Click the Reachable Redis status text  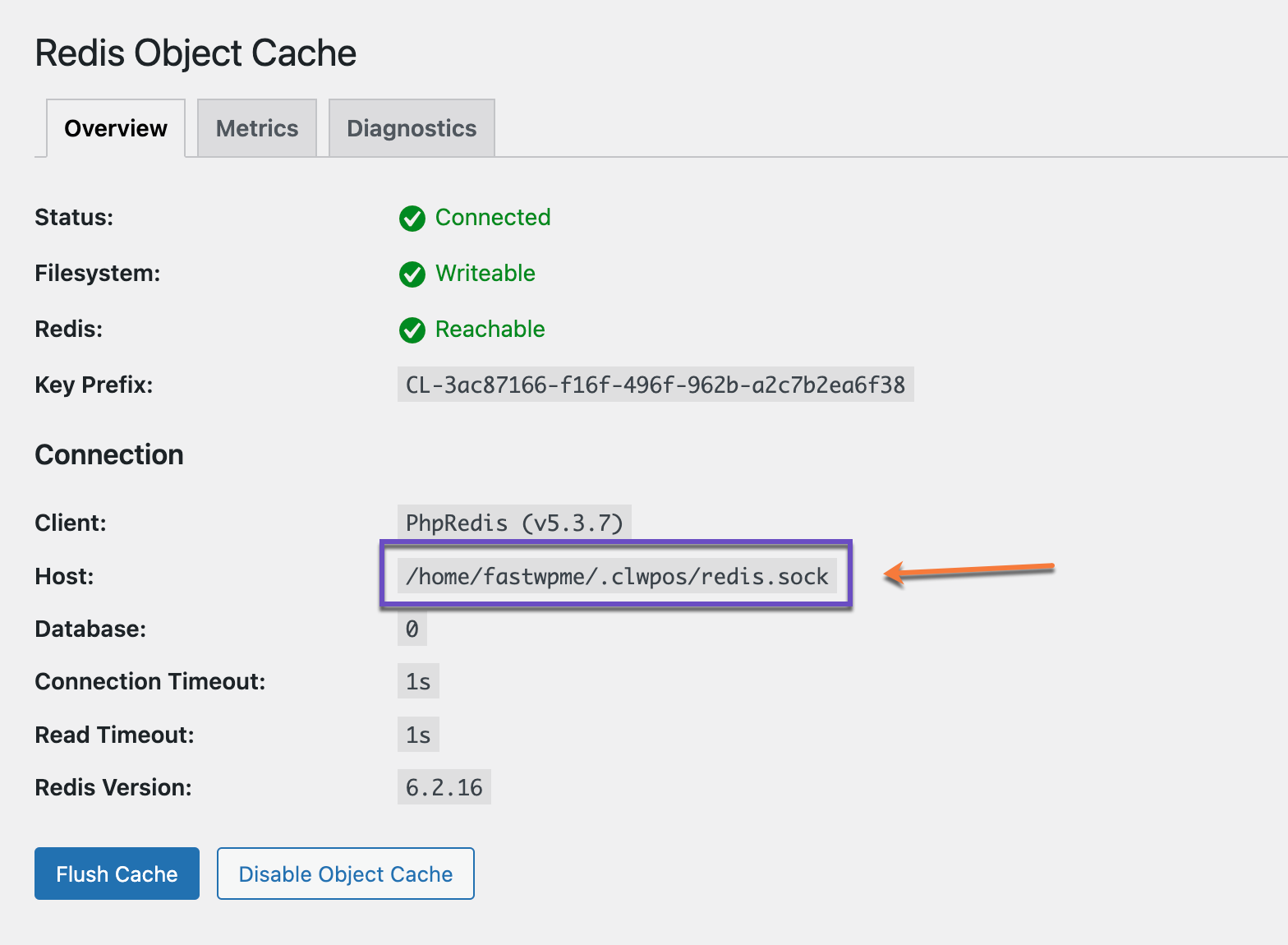click(x=490, y=330)
